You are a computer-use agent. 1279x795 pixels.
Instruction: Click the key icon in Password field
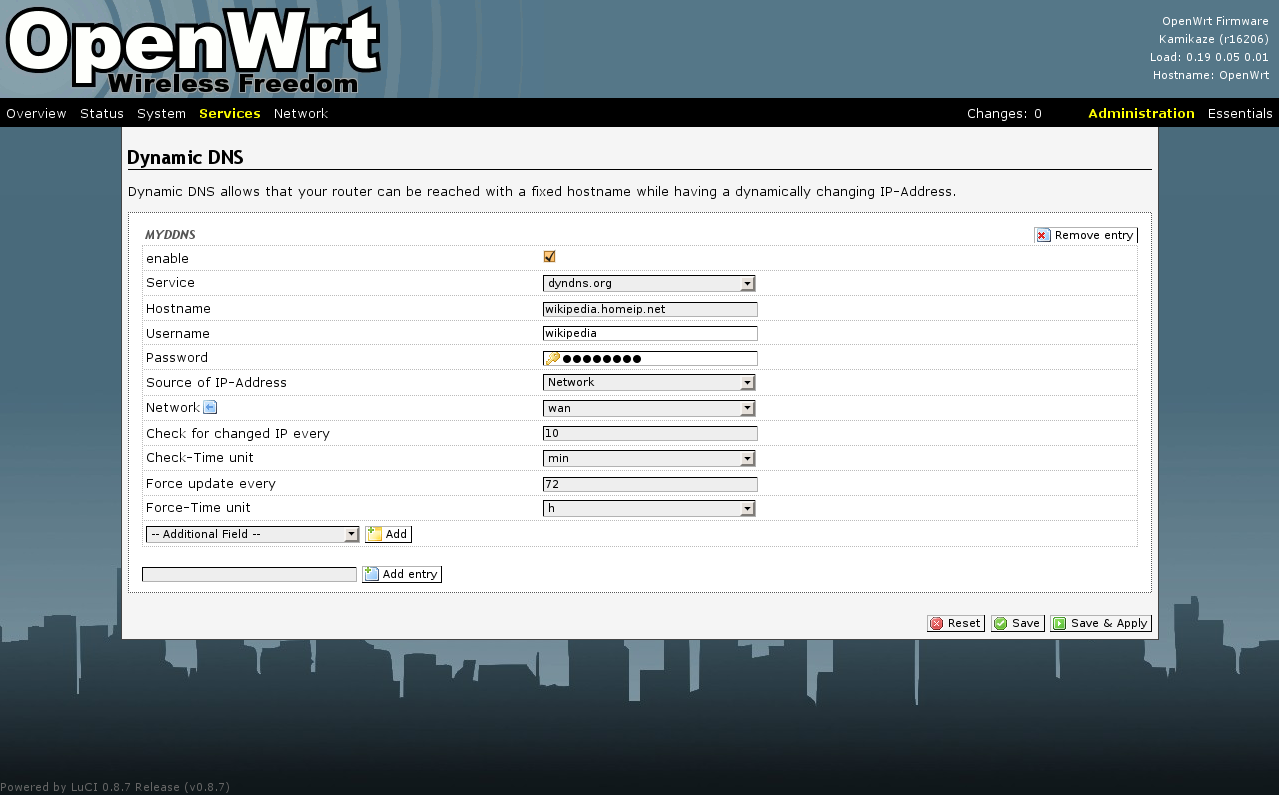(x=552, y=359)
